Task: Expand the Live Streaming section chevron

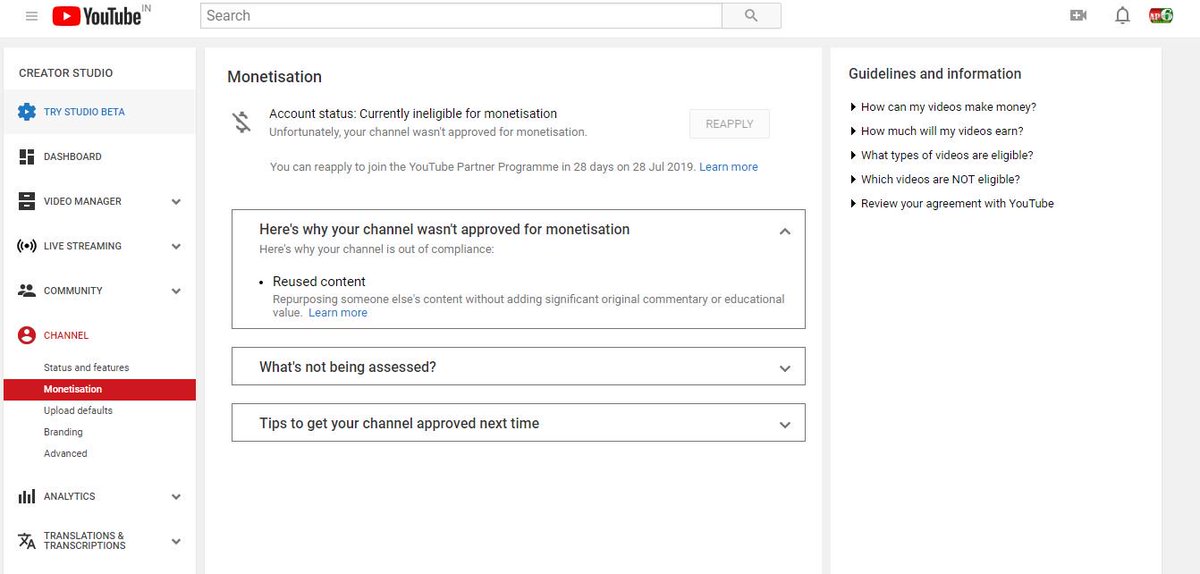Action: tap(176, 247)
